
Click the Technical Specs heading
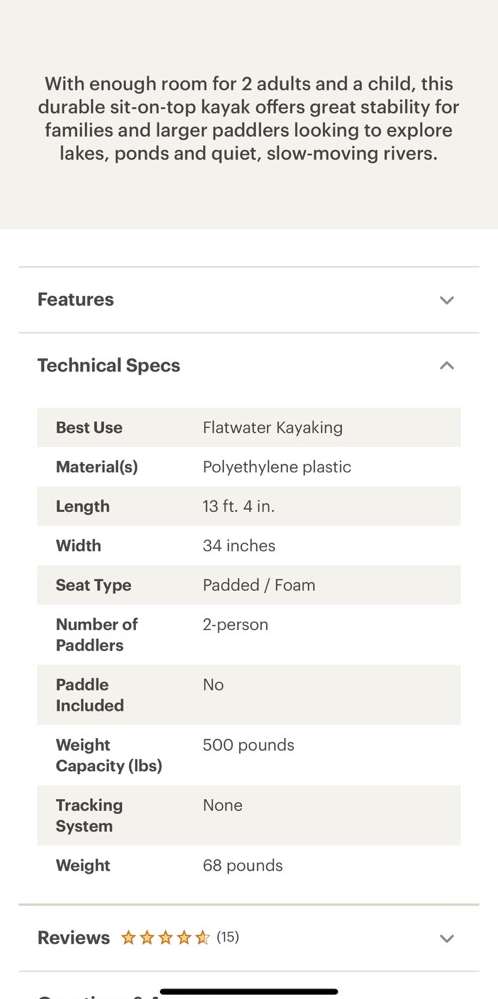(x=109, y=366)
